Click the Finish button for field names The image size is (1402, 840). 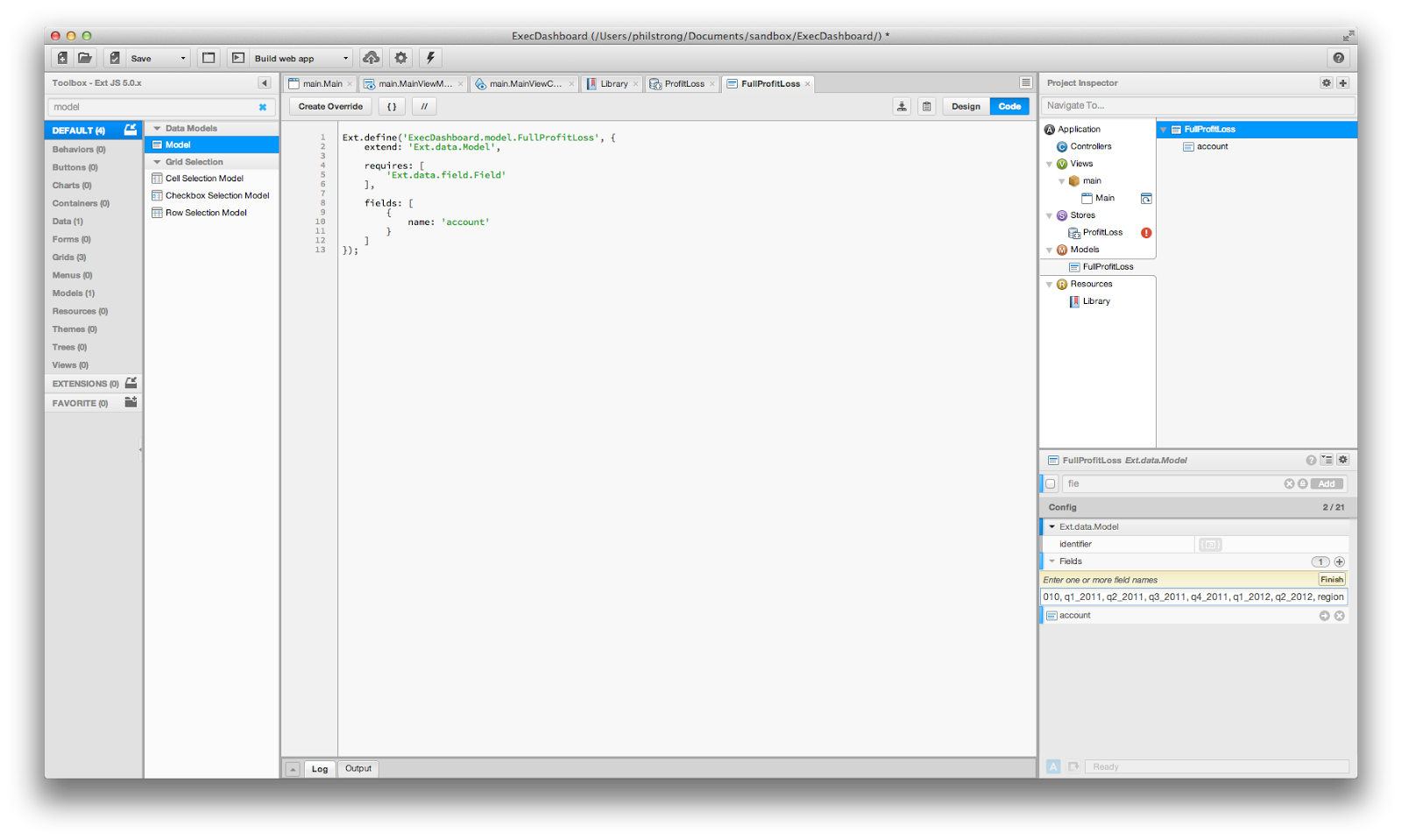pyautogui.click(x=1331, y=580)
